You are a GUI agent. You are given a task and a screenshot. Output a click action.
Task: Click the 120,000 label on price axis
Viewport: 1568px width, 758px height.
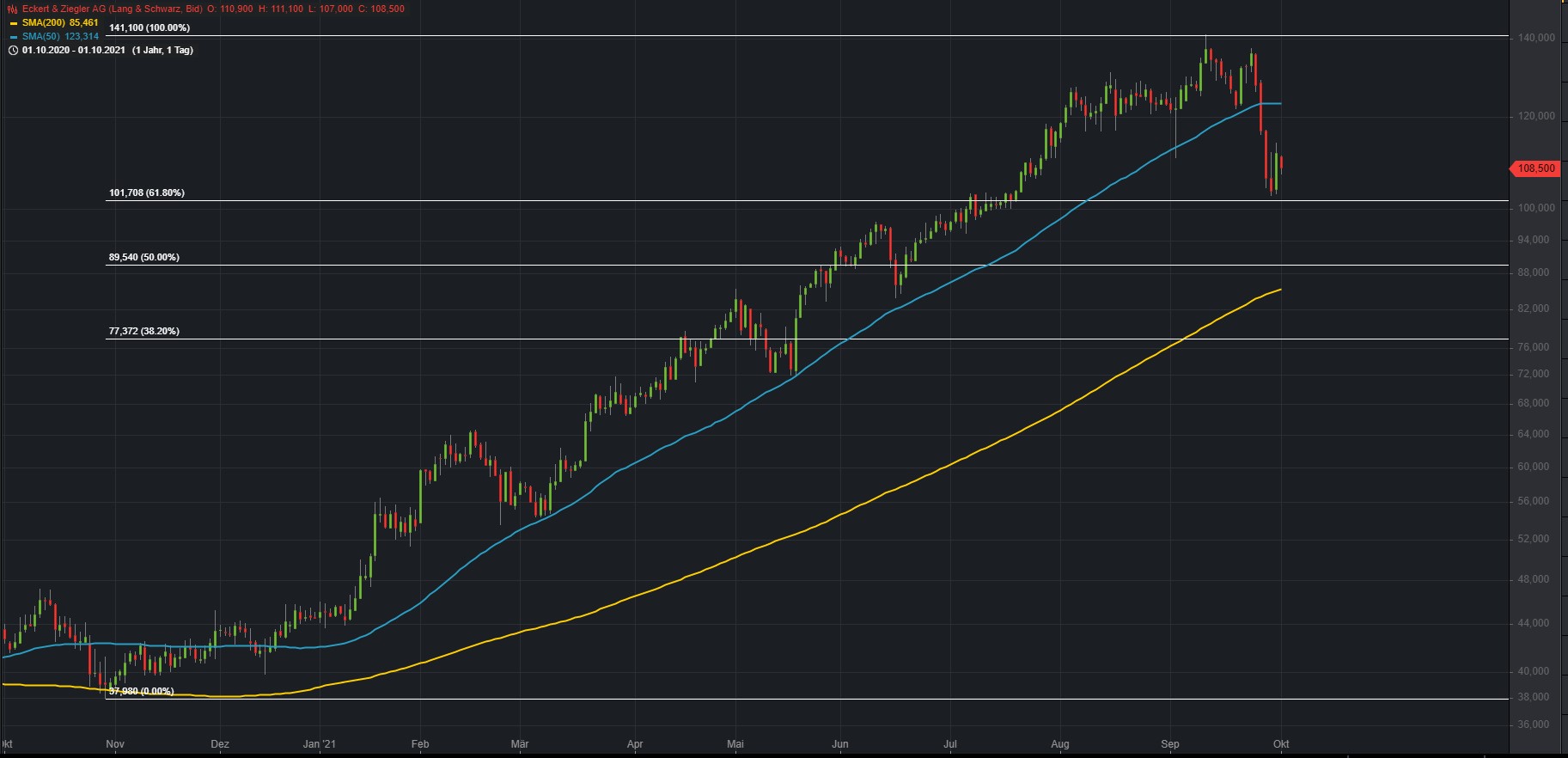[x=1537, y=116]
